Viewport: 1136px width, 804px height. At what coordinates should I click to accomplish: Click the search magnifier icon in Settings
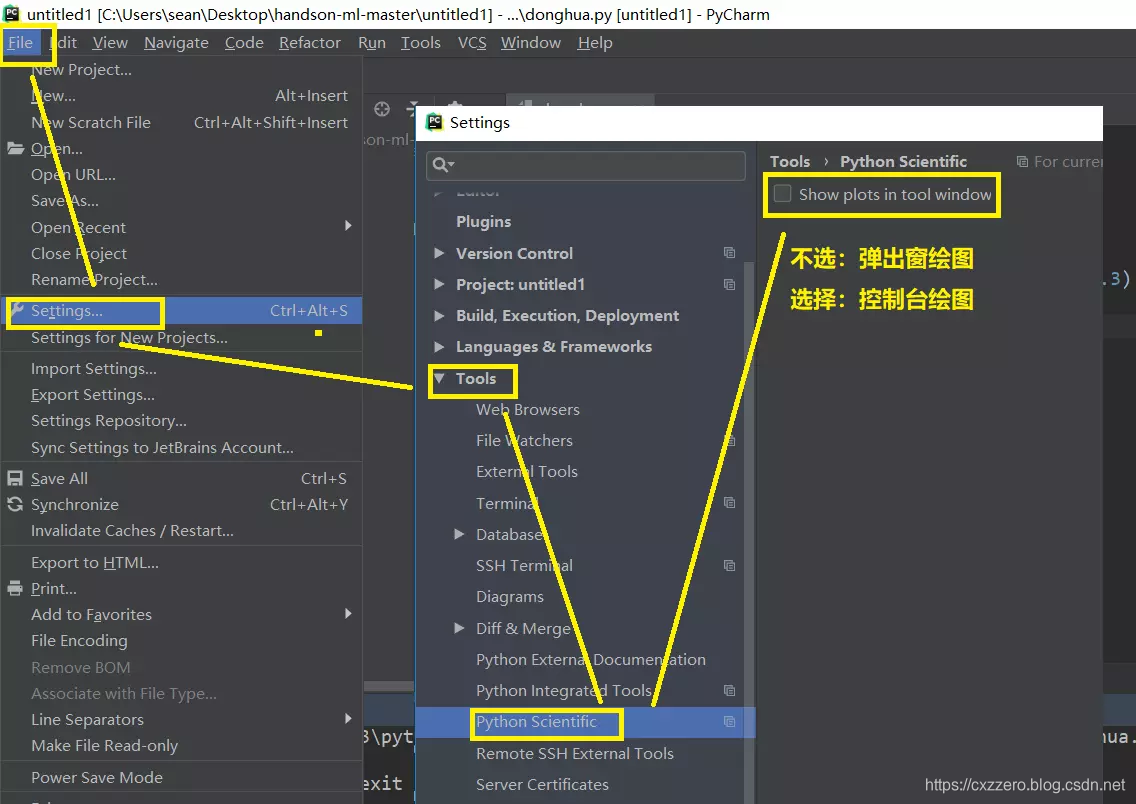[x=442, y=165]
